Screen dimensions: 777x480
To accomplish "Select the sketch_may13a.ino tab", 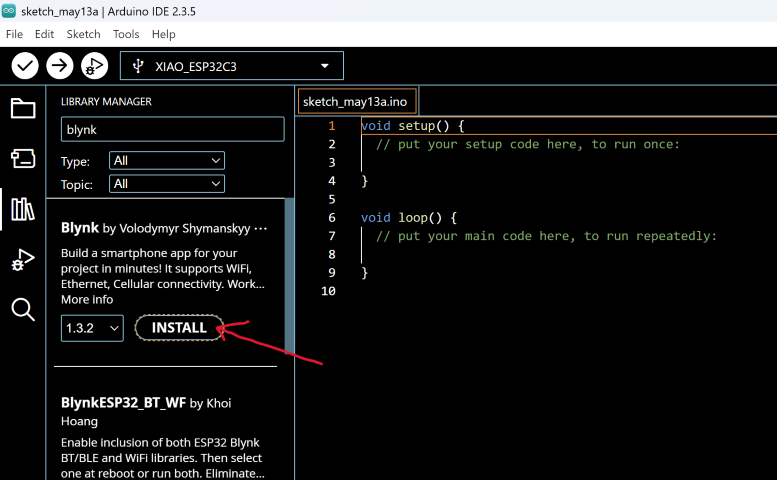I will tap(355, 102).
